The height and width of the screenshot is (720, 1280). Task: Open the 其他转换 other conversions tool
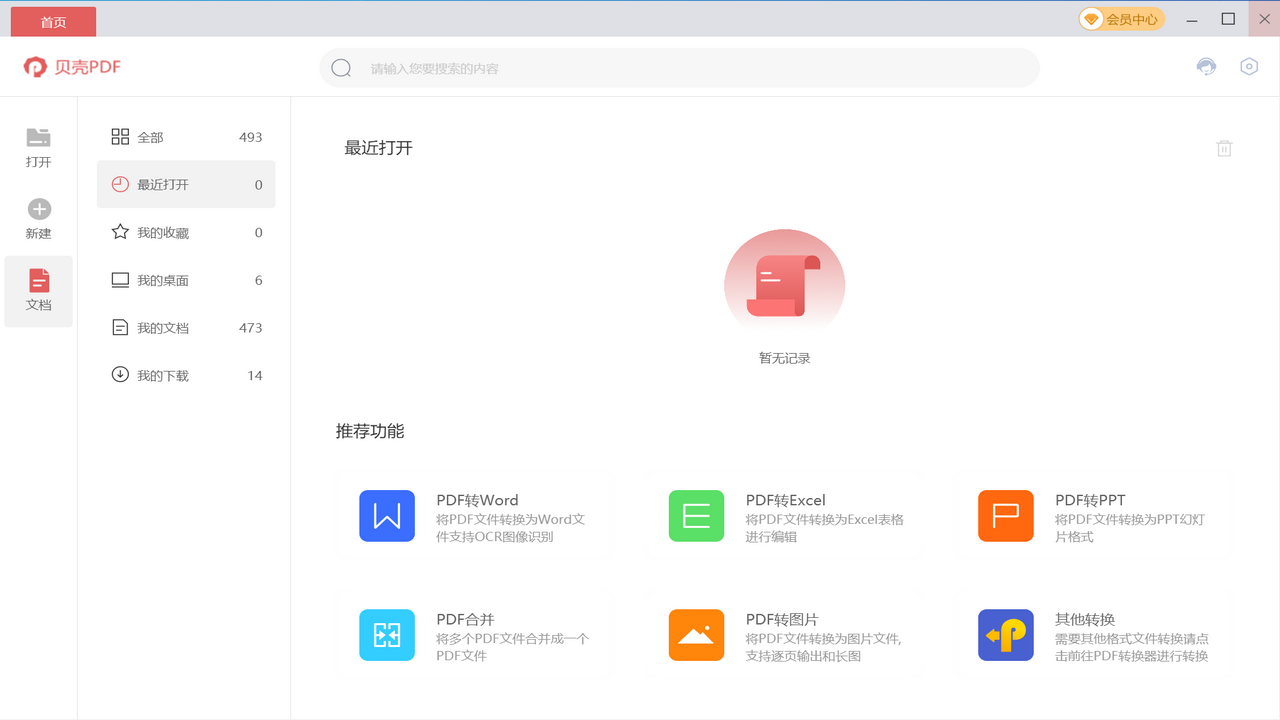[1005, 635]
